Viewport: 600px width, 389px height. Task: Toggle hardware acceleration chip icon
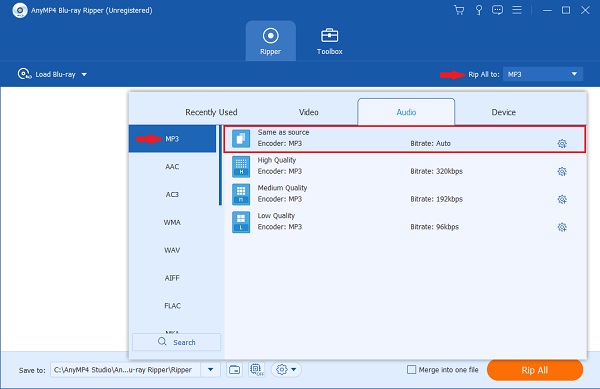click(x=256, y=369)
